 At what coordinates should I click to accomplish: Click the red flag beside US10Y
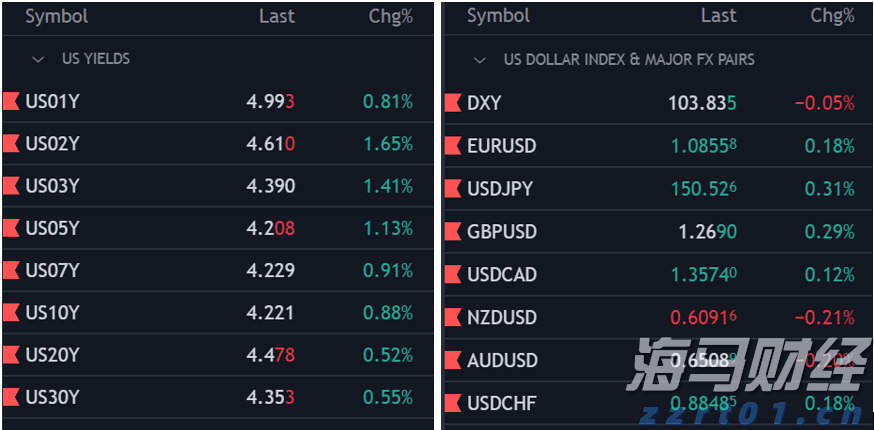click(x=12, y=313)
